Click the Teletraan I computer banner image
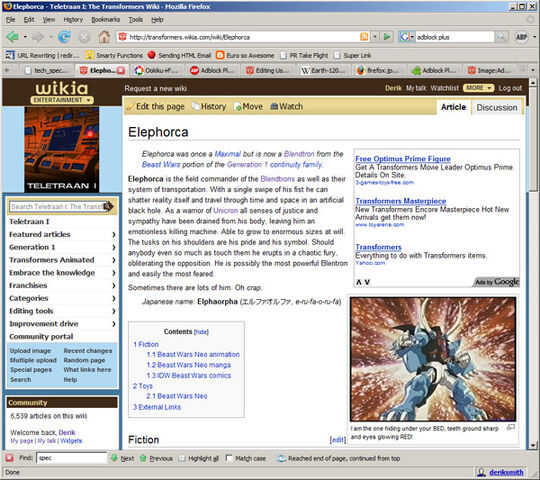The image size is (540, 480). 62,149
